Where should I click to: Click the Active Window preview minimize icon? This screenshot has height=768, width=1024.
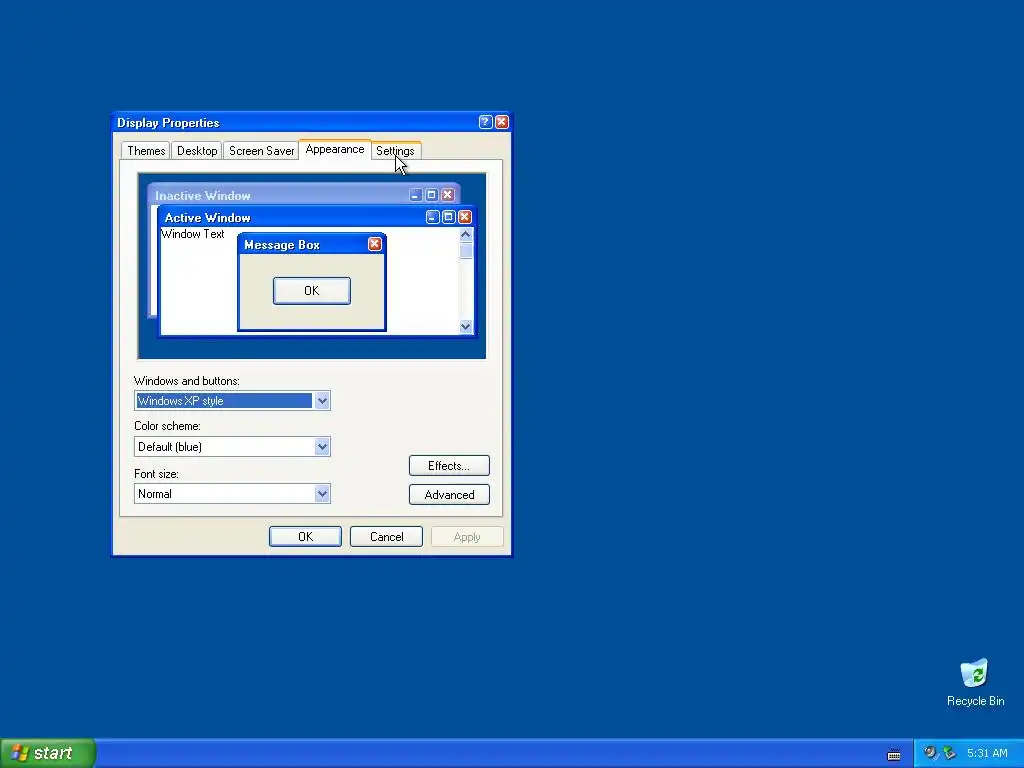432,217
